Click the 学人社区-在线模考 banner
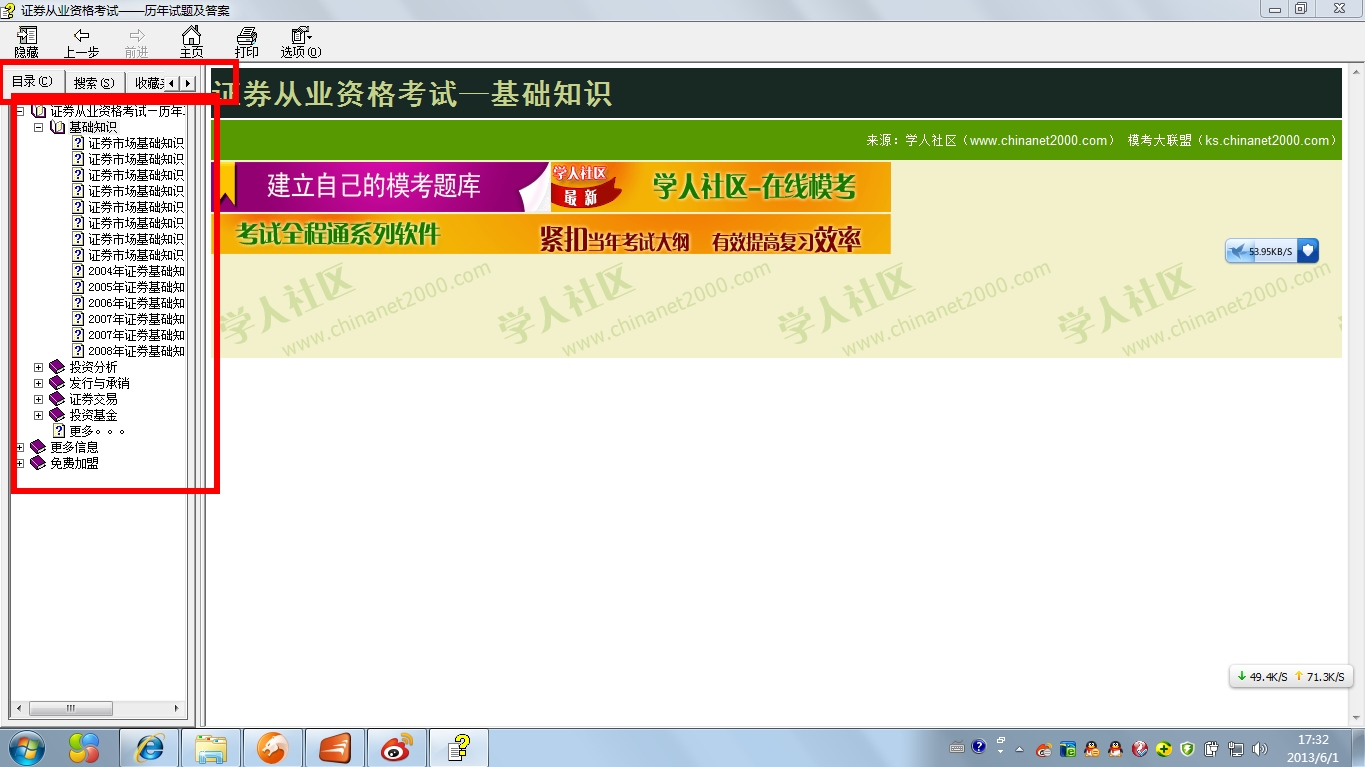The height and width of the screenshot is (767, 1365). coord(721,187)
